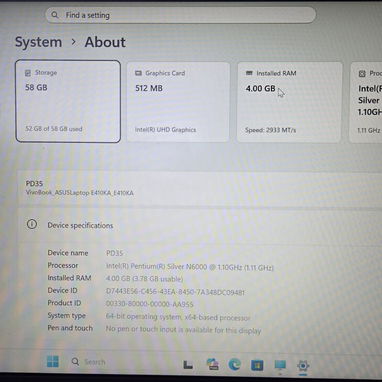
Task: Select the Device ID value
Action: [175, 292]
